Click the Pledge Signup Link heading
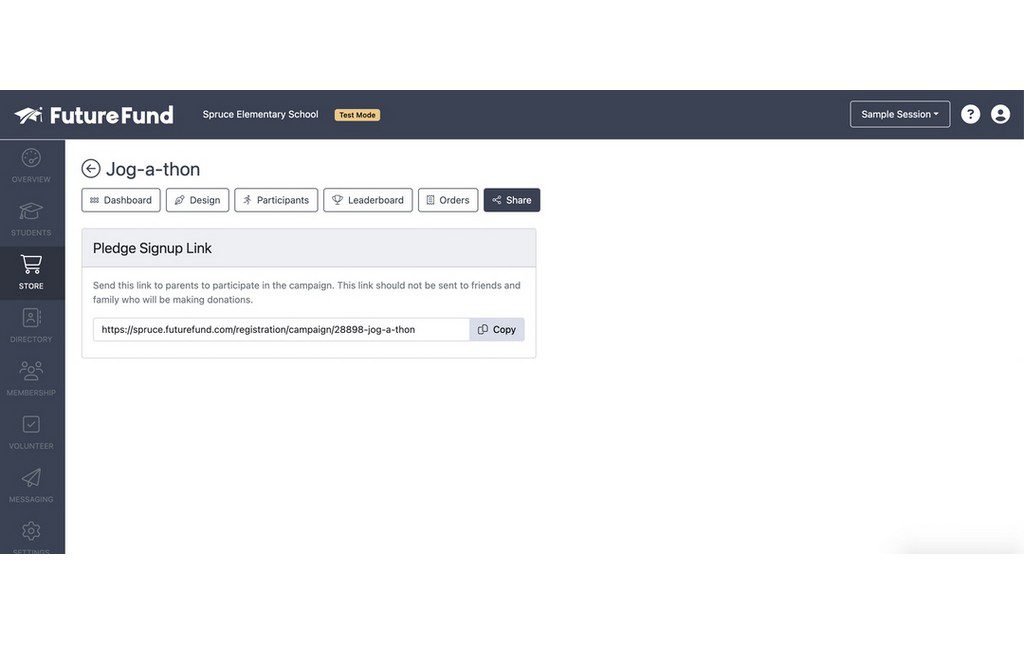This screenshot has height=645, width=1024. pos(152,248)
